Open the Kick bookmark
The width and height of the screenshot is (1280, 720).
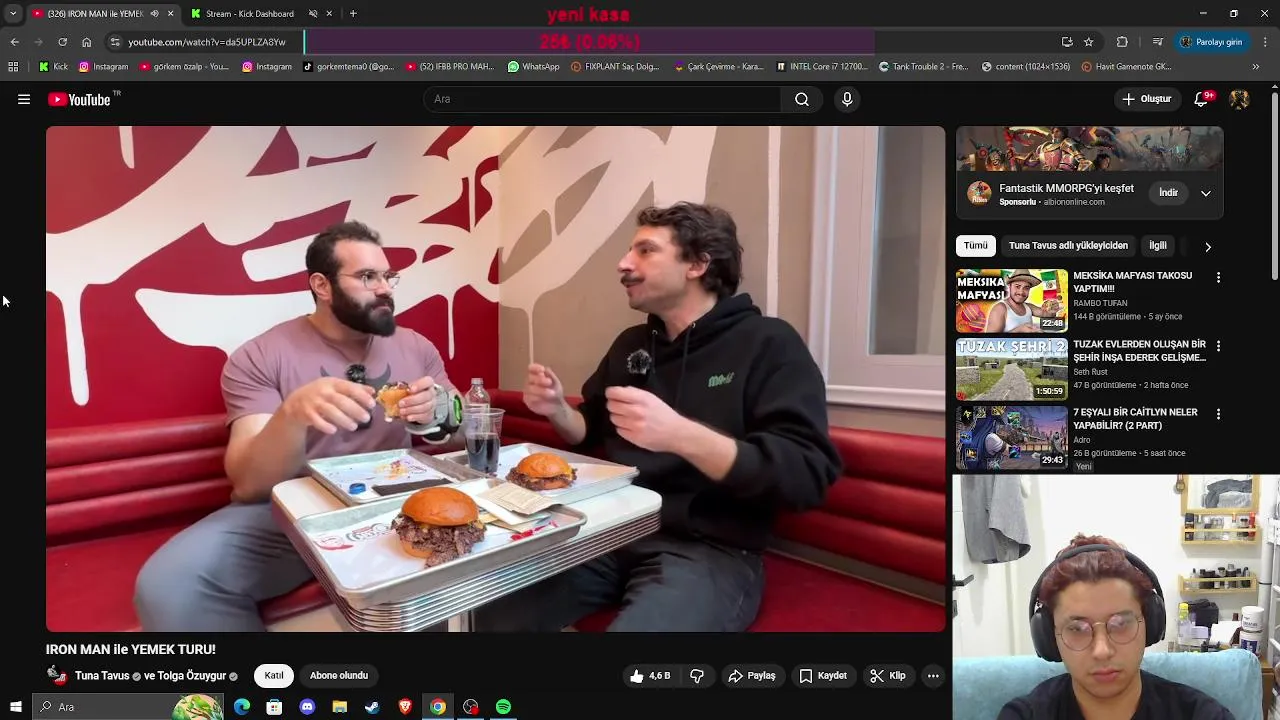53,67
